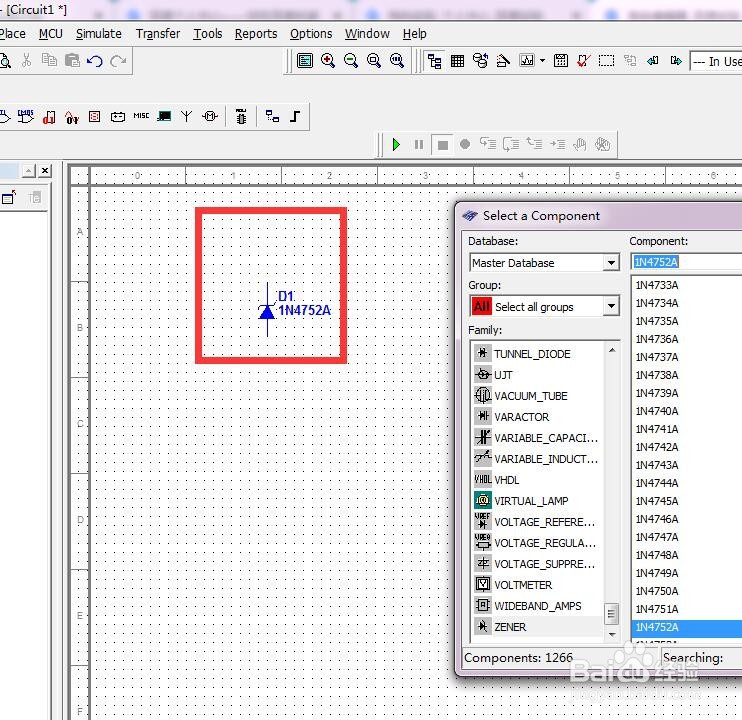
Task: Click the Zoom Area magnifier
Action: pos(374,61)
